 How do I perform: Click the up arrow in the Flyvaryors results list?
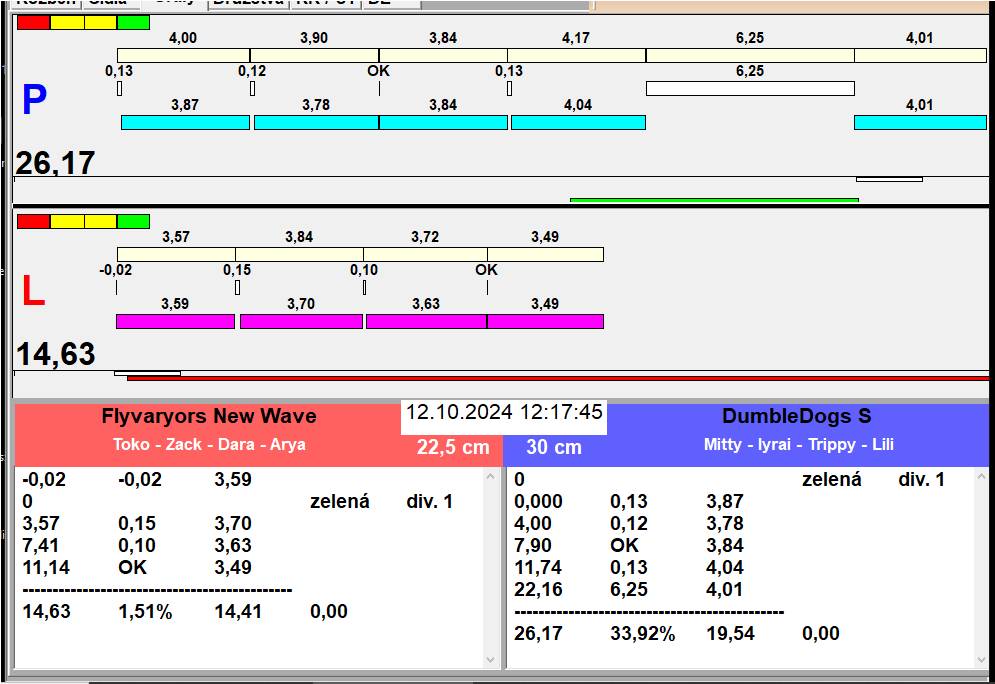coord(490,476)
